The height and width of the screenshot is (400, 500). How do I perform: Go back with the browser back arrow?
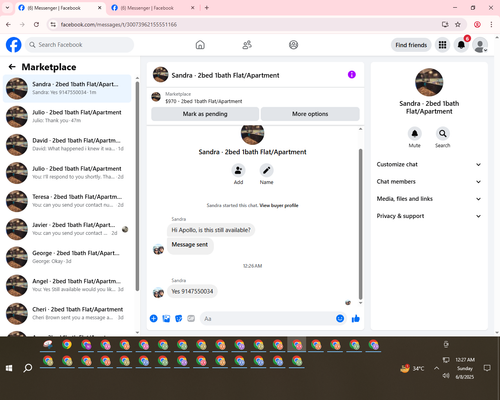[8, 24]
